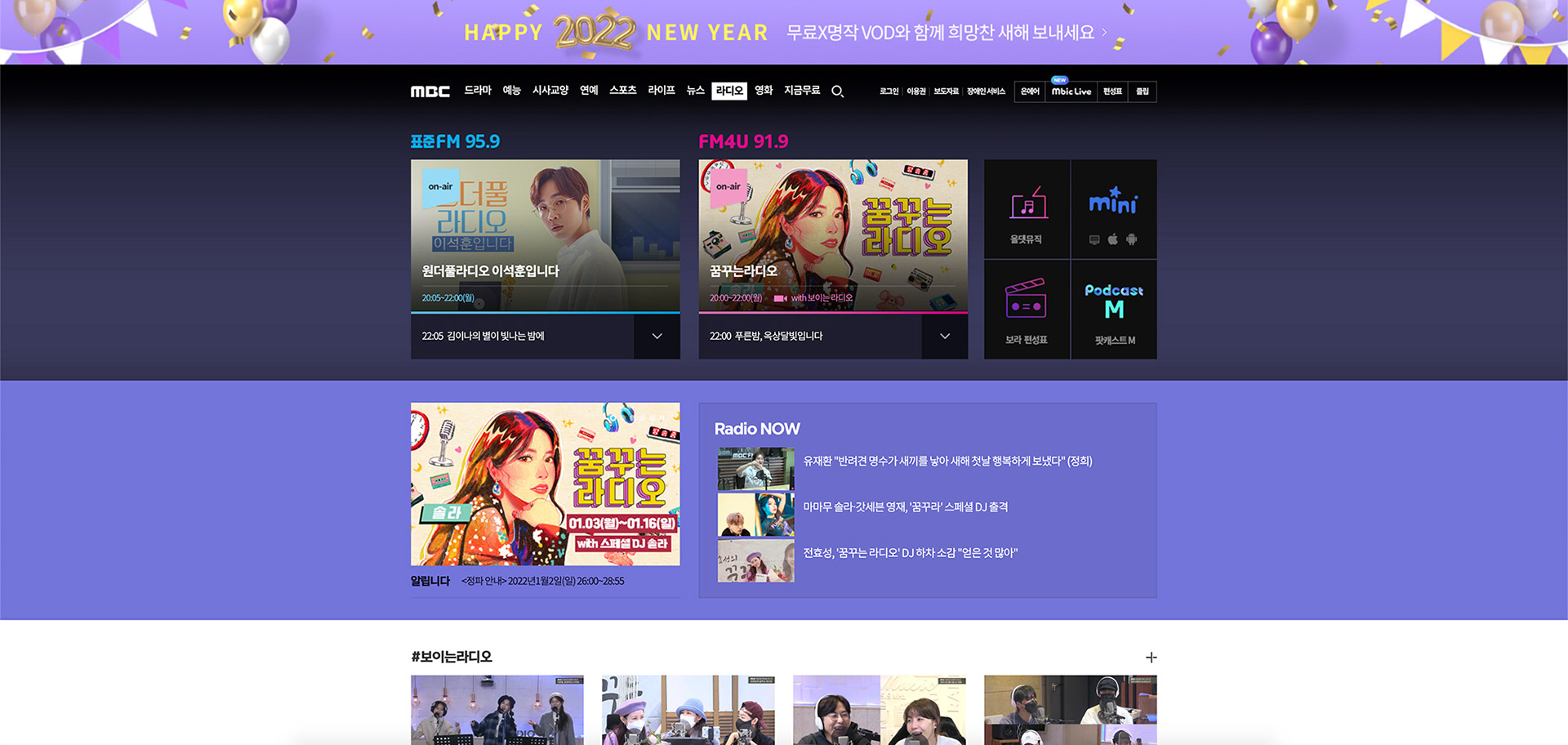Open 원더풀라디오 이석훈입니다 on-air card
The image size is (1568, 745).
(x=546, y=236)
